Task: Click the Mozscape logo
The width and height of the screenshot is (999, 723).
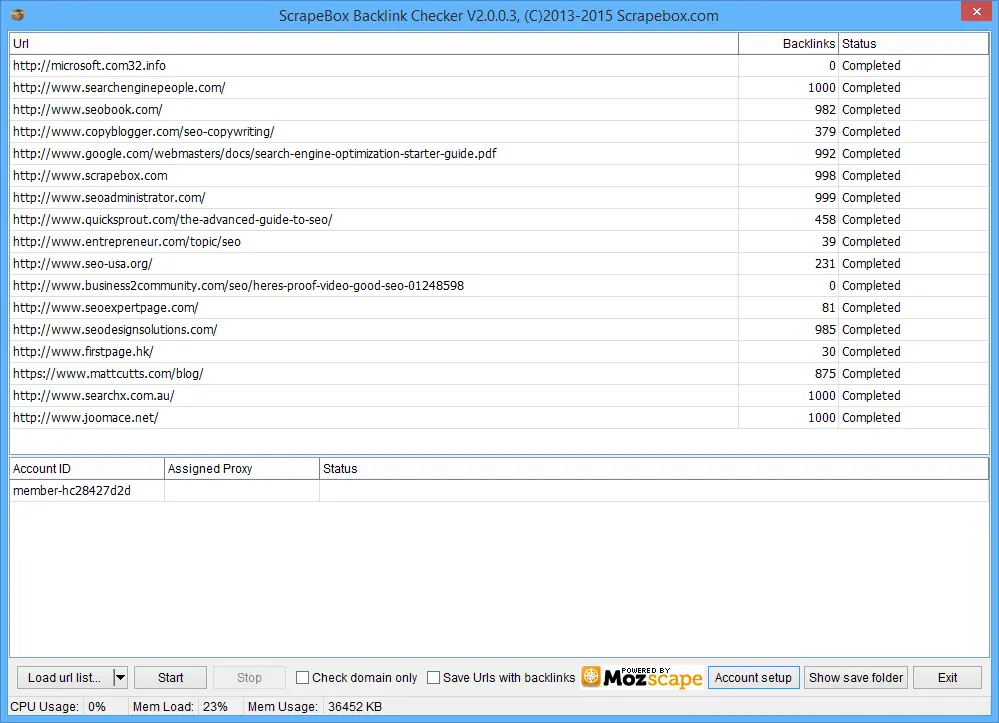Action: (x=642, y=677)
